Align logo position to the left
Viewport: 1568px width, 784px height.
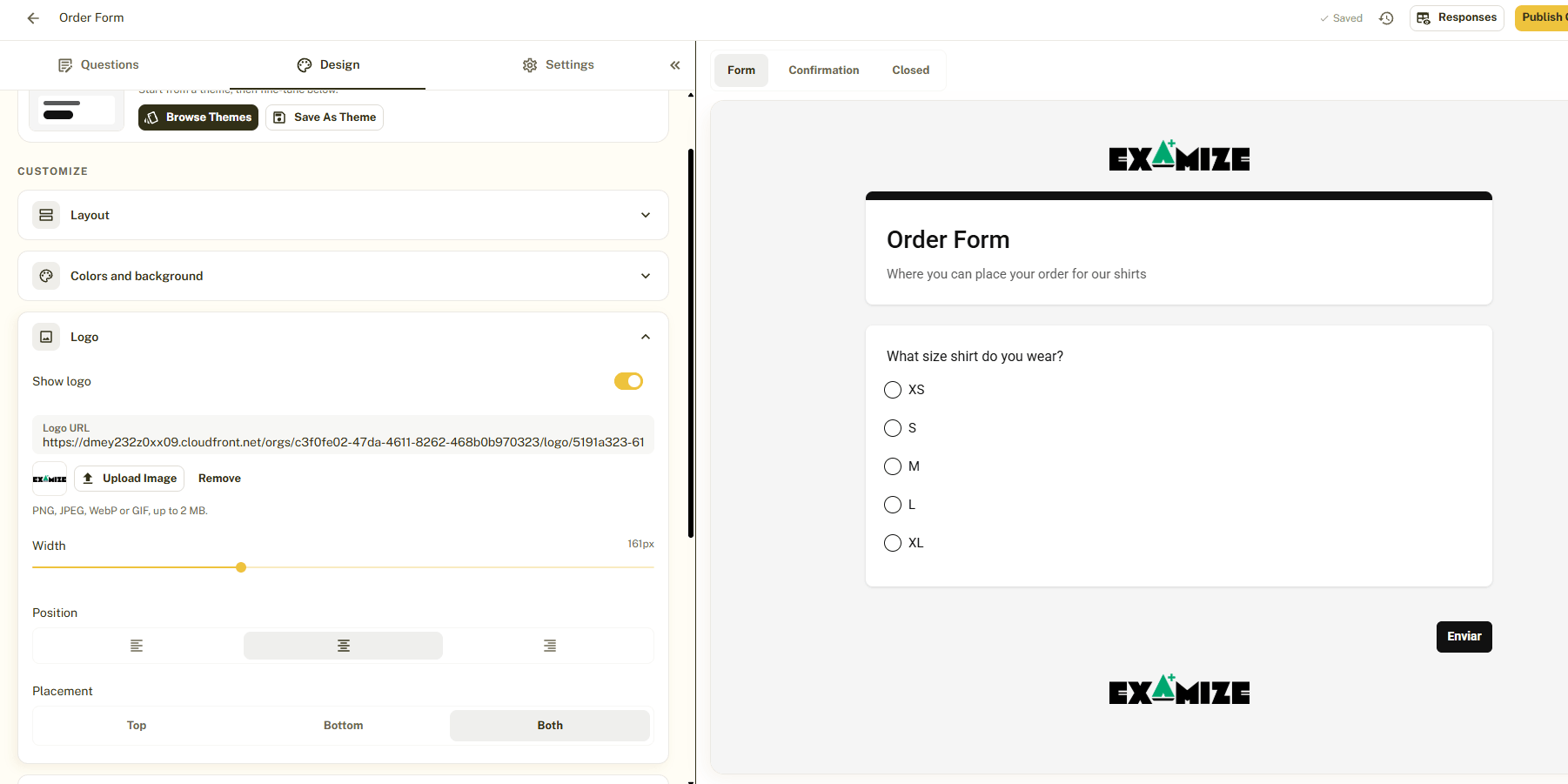tap(137, 646)
